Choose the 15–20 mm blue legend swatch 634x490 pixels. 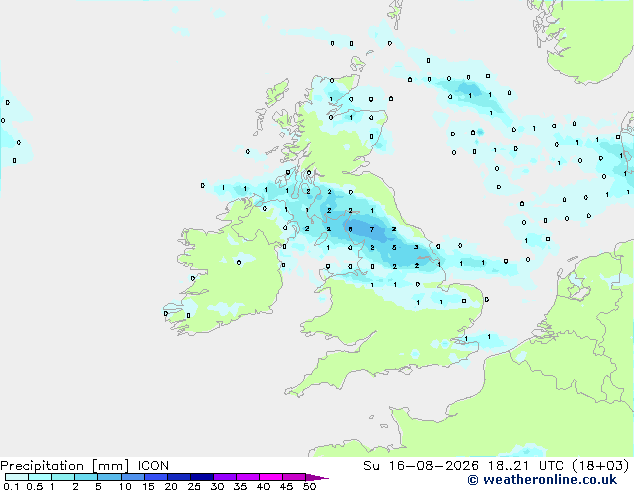click(x=155, y=477)
